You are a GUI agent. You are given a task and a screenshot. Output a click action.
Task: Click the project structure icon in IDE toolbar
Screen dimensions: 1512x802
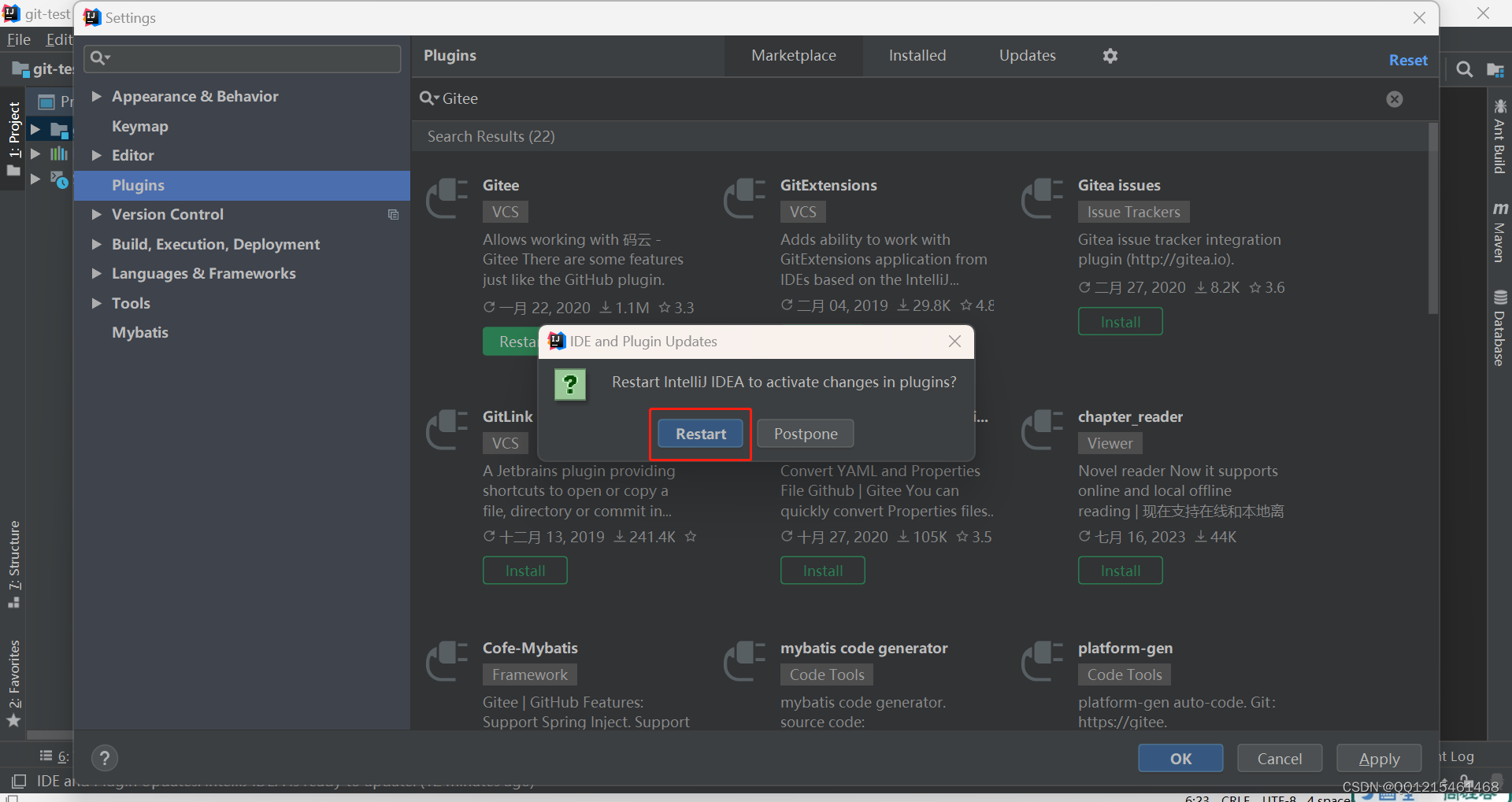tap(1495, 70)
